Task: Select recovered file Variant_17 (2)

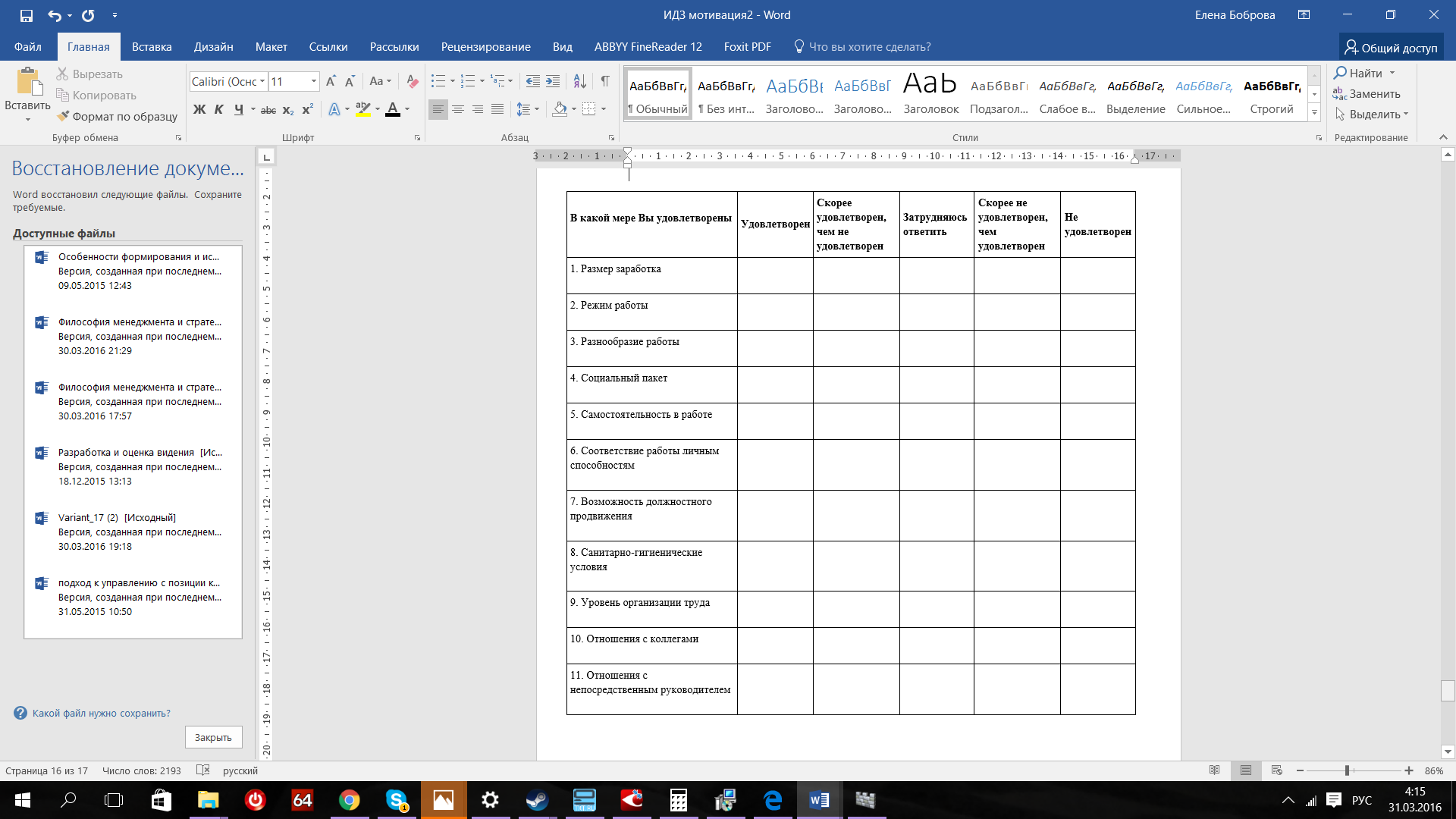Action: pyautogui.click(x=133, y=532)
